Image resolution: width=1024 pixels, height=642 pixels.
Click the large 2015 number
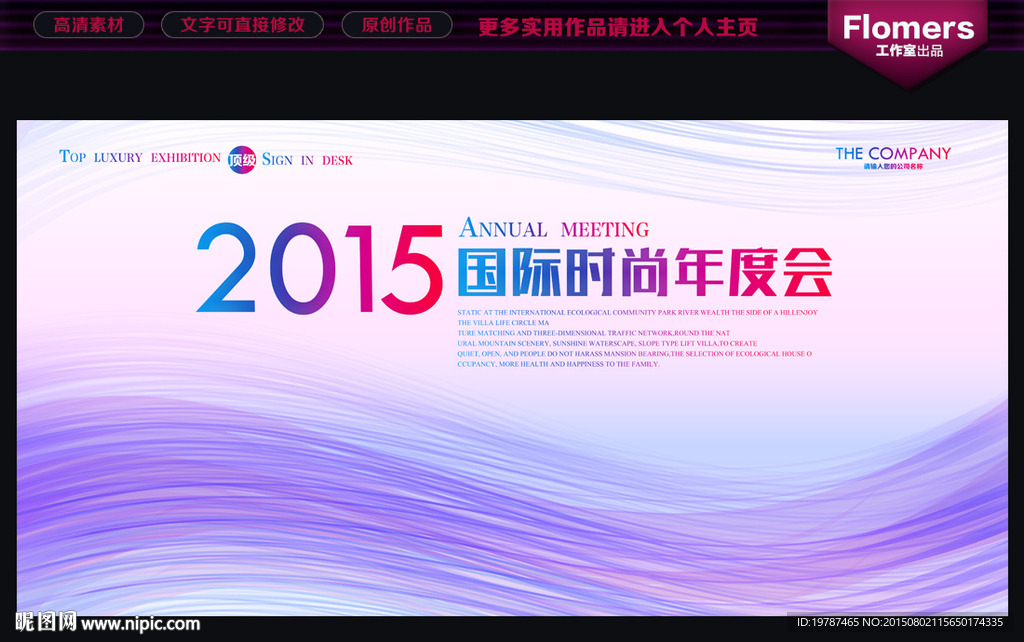[x=320, y=269]
